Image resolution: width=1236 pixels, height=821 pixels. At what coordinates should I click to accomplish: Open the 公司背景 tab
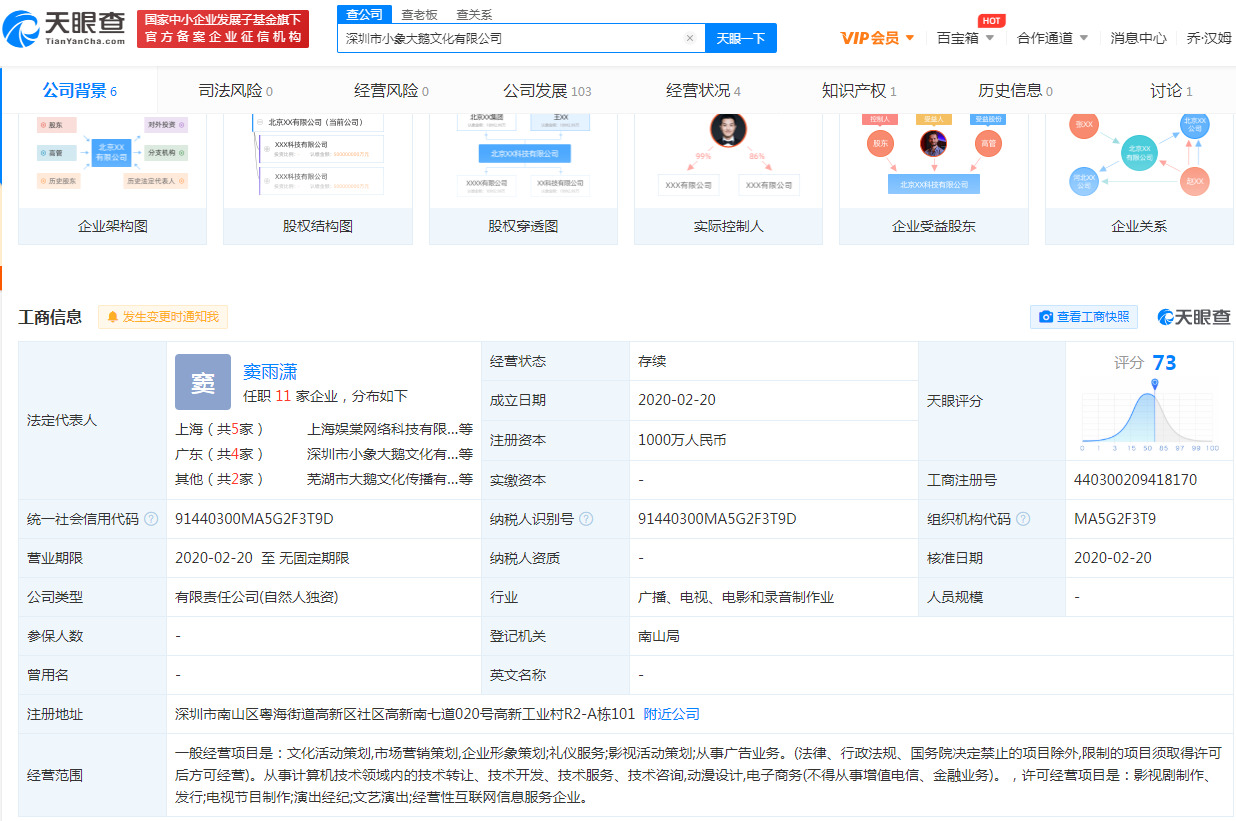click(x=79, y=91)
